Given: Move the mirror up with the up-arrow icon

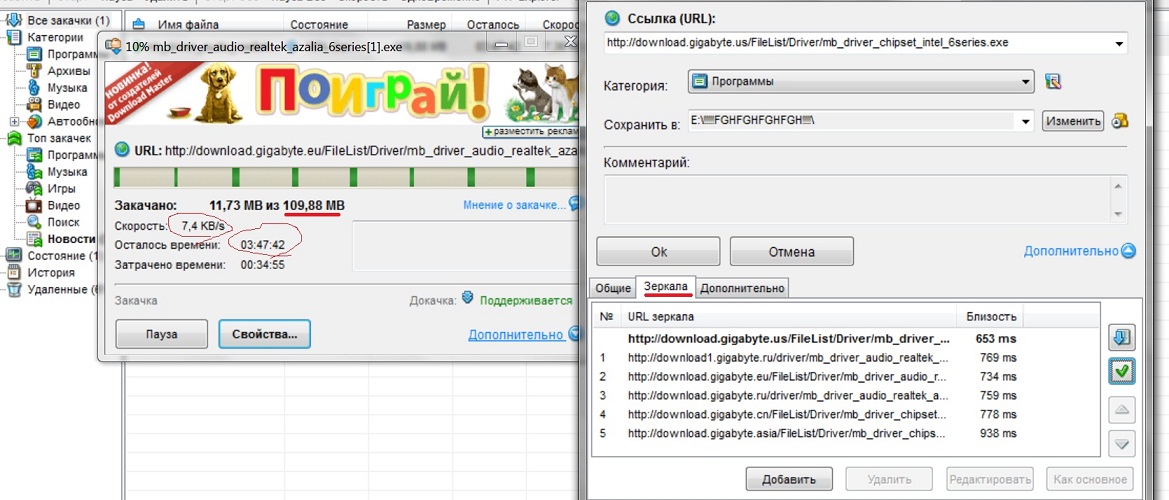Looking at the screenshot, I should coord(1122,409).
